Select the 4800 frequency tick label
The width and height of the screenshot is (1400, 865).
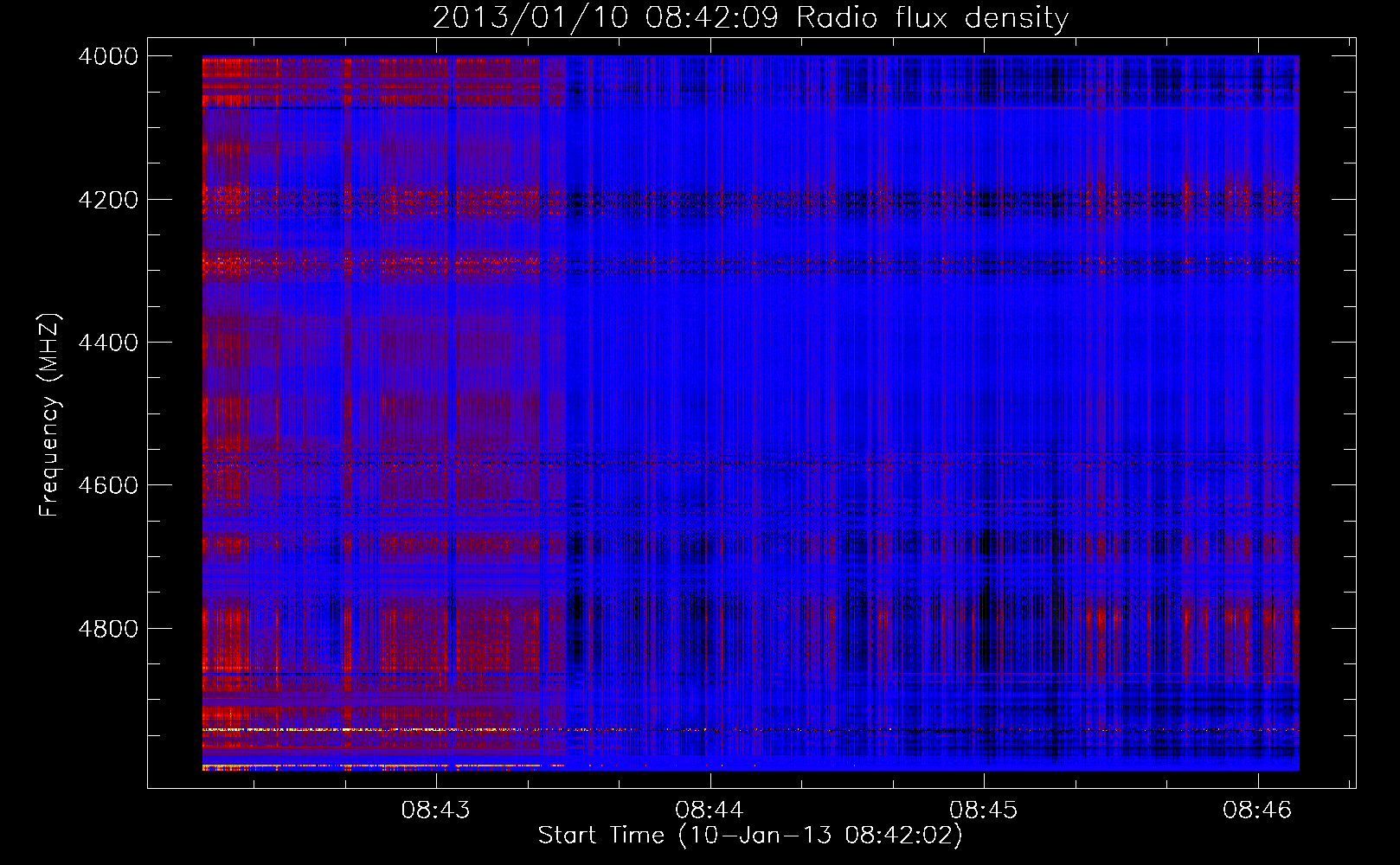tap(108, 629)
